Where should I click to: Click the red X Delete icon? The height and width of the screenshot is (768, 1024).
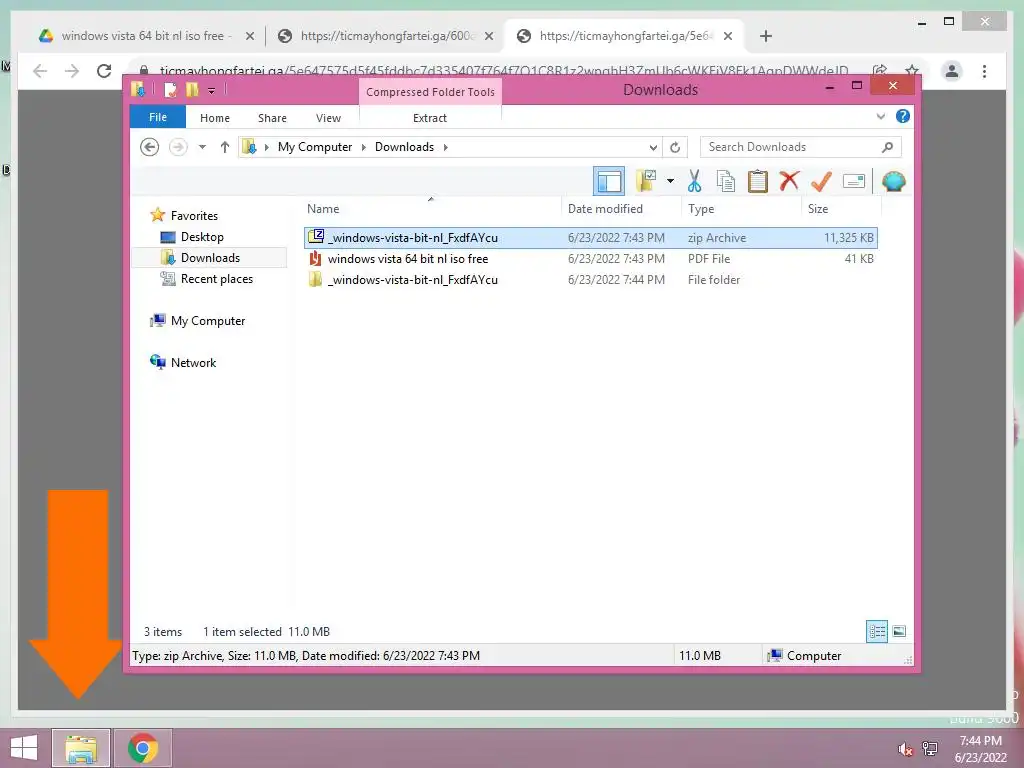(x=789, y=180)
